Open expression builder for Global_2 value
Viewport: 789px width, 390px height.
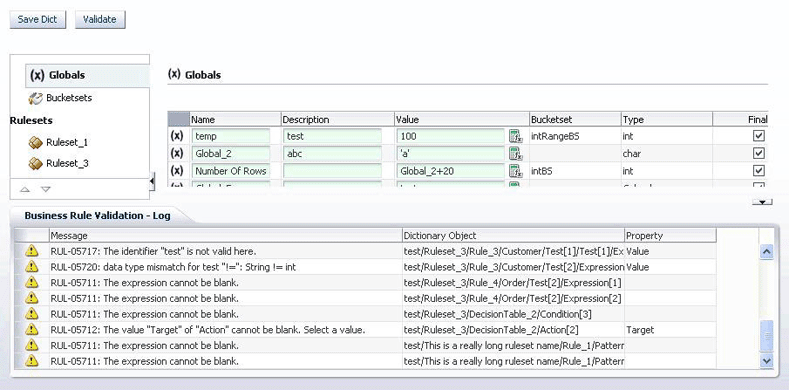point(515,153)
